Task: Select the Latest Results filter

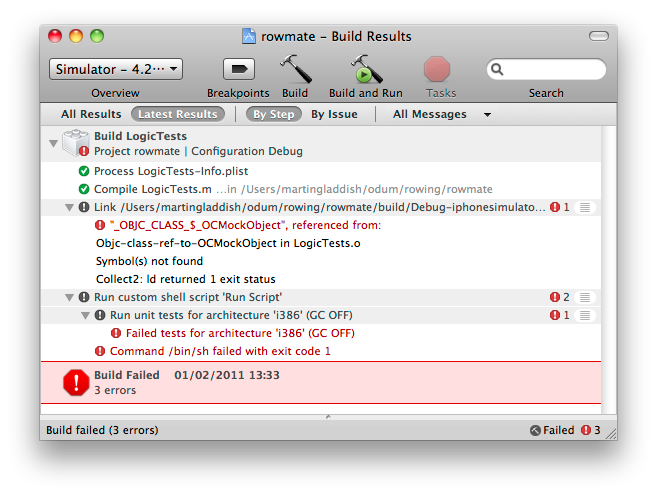Action: [x=177, y=114]
